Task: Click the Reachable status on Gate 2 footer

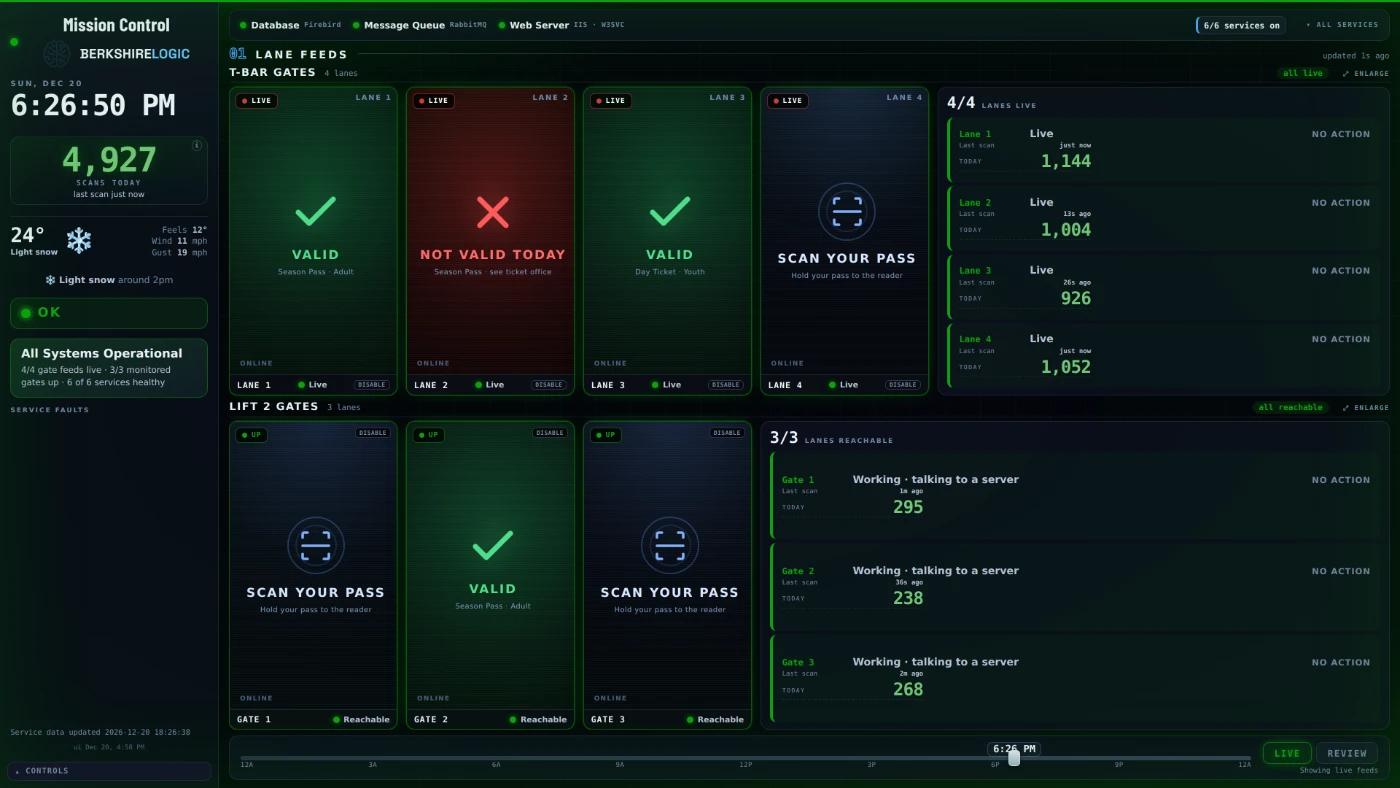Action: (x=538, y=720)
